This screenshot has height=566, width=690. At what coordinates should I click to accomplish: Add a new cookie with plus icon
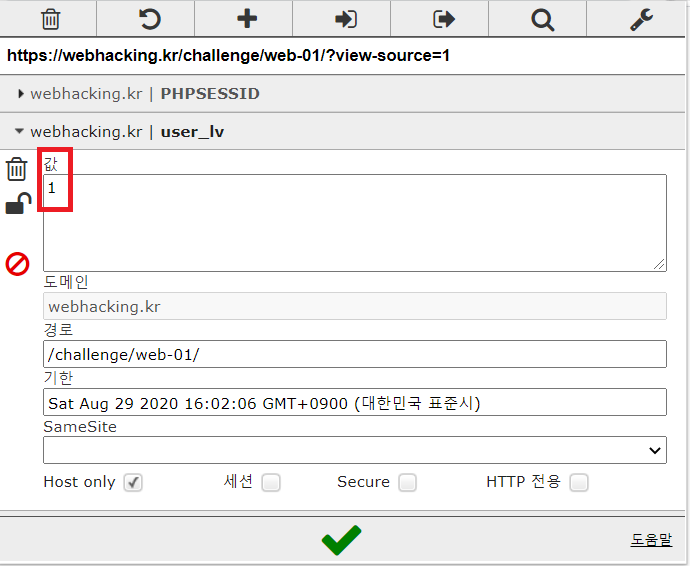click(x=247, y=19)
